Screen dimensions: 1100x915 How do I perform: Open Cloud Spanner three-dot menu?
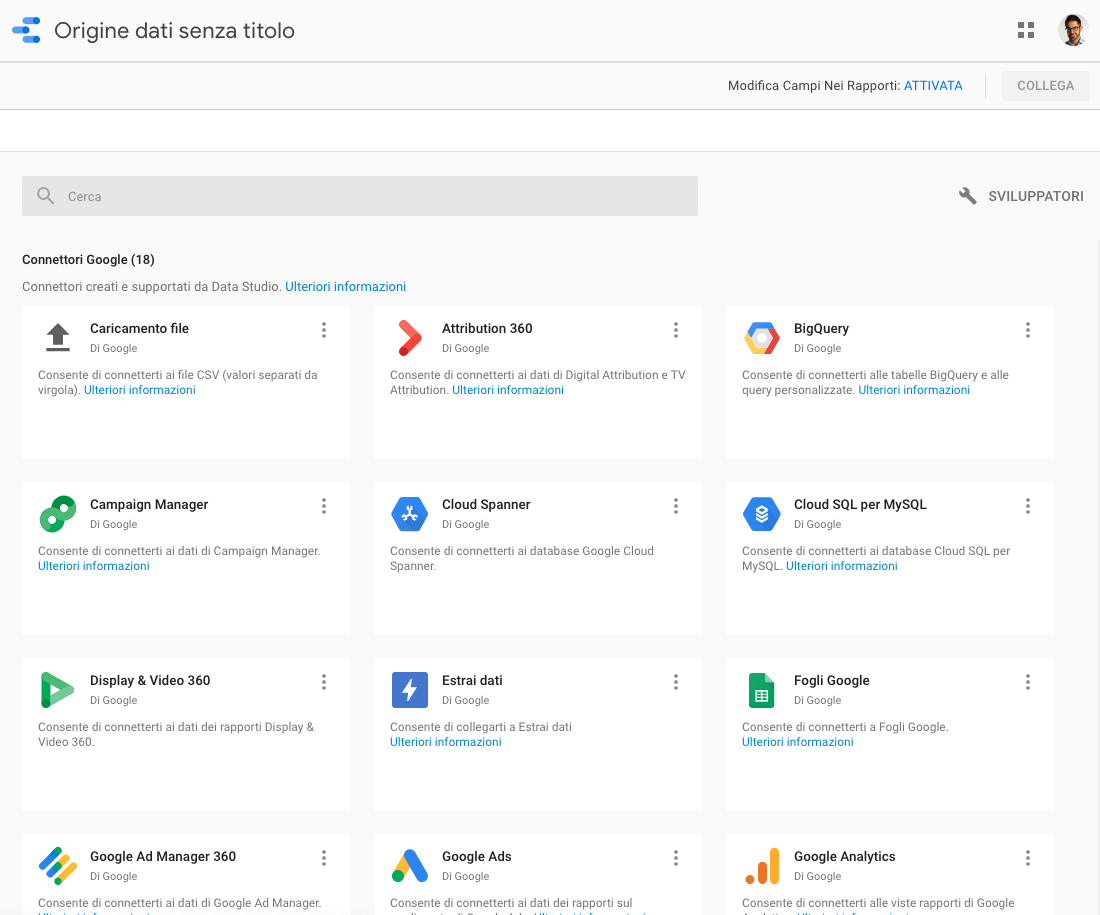coord(676,506)
